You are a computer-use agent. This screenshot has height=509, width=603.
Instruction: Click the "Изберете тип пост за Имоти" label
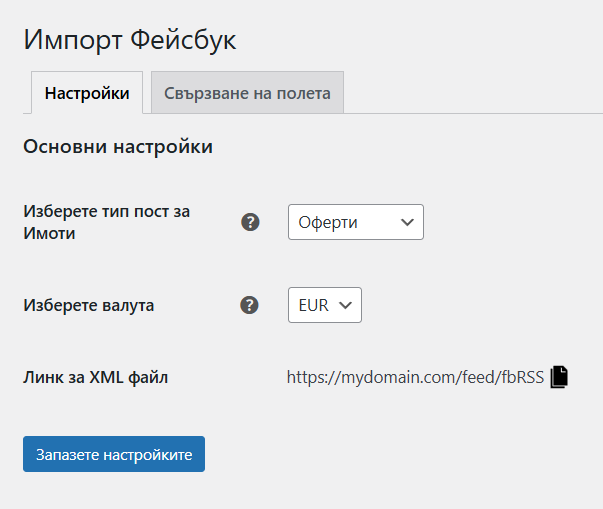(106, 222)
